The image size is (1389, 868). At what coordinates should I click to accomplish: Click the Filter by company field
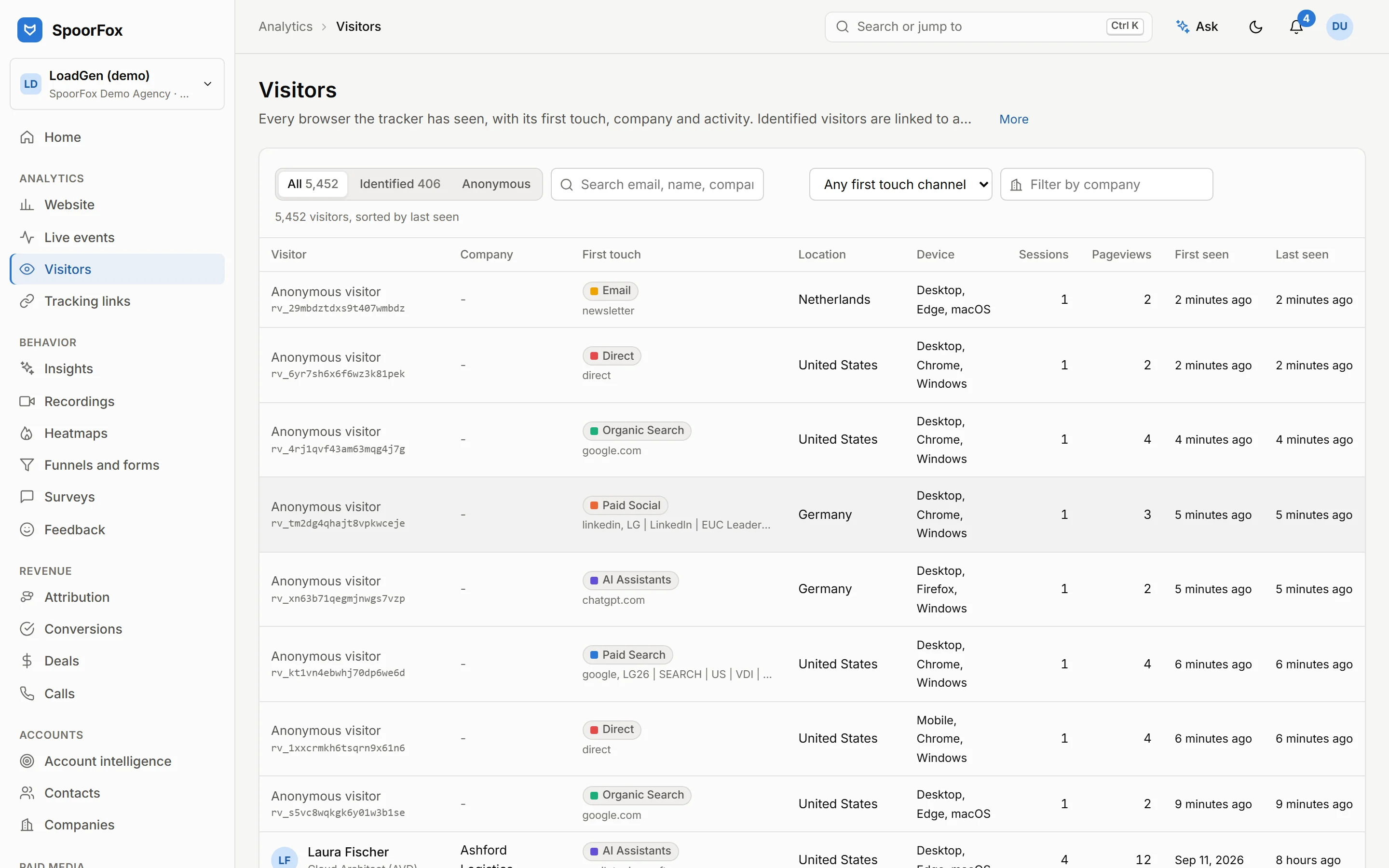point(1106,184)
